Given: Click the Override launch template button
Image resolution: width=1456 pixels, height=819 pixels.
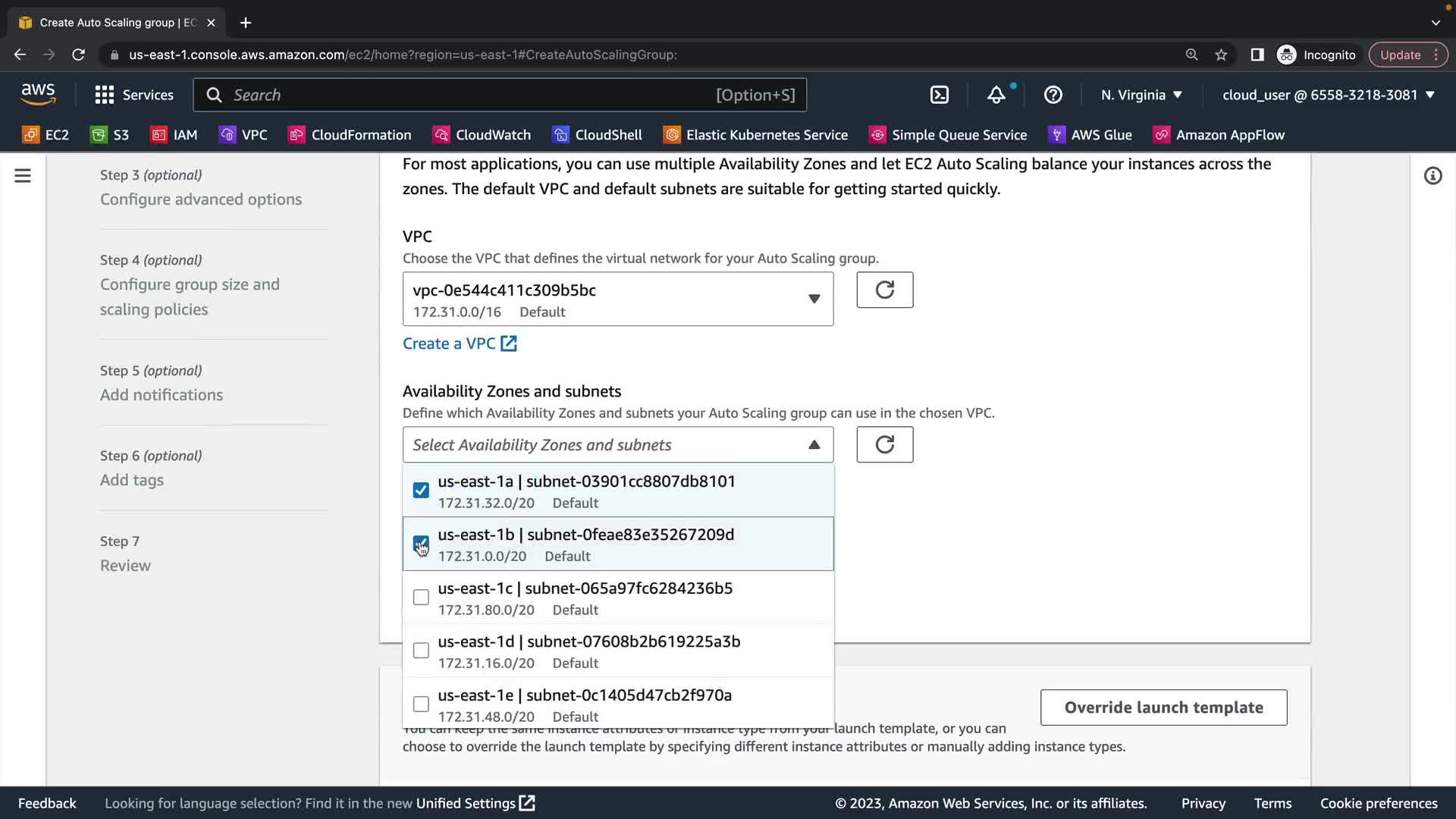Looking at the screenshot, I should (1163, 708).
